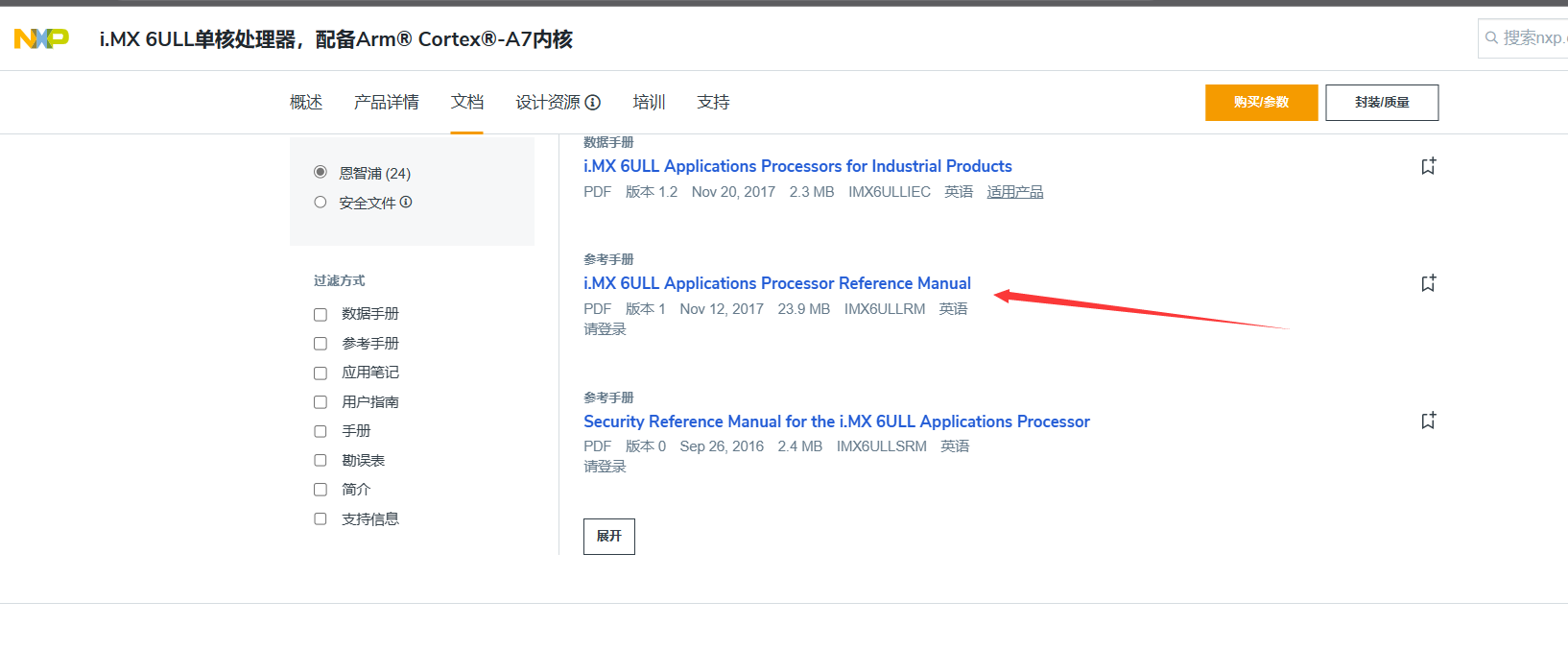Click the file size 23.9 MB
Screen dimensions: 1568x650
point(804,309)
